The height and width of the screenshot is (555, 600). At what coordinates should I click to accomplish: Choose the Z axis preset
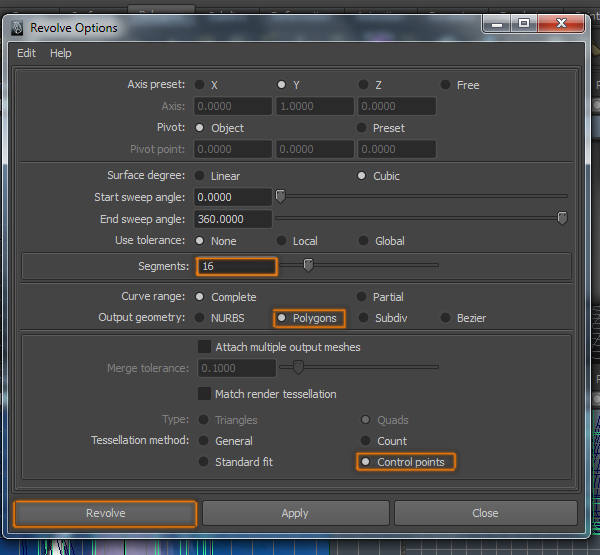(364, 85)
